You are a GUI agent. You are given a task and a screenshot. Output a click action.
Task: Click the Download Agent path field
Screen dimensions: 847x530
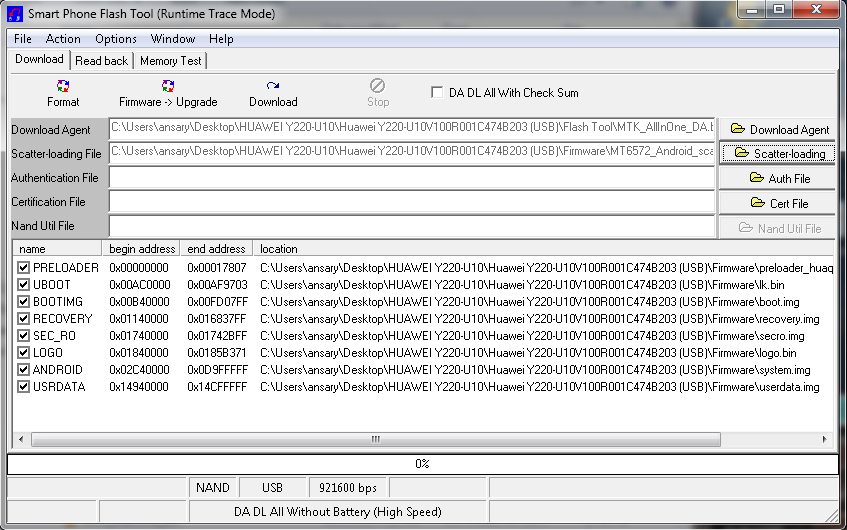tap(412, 129)
